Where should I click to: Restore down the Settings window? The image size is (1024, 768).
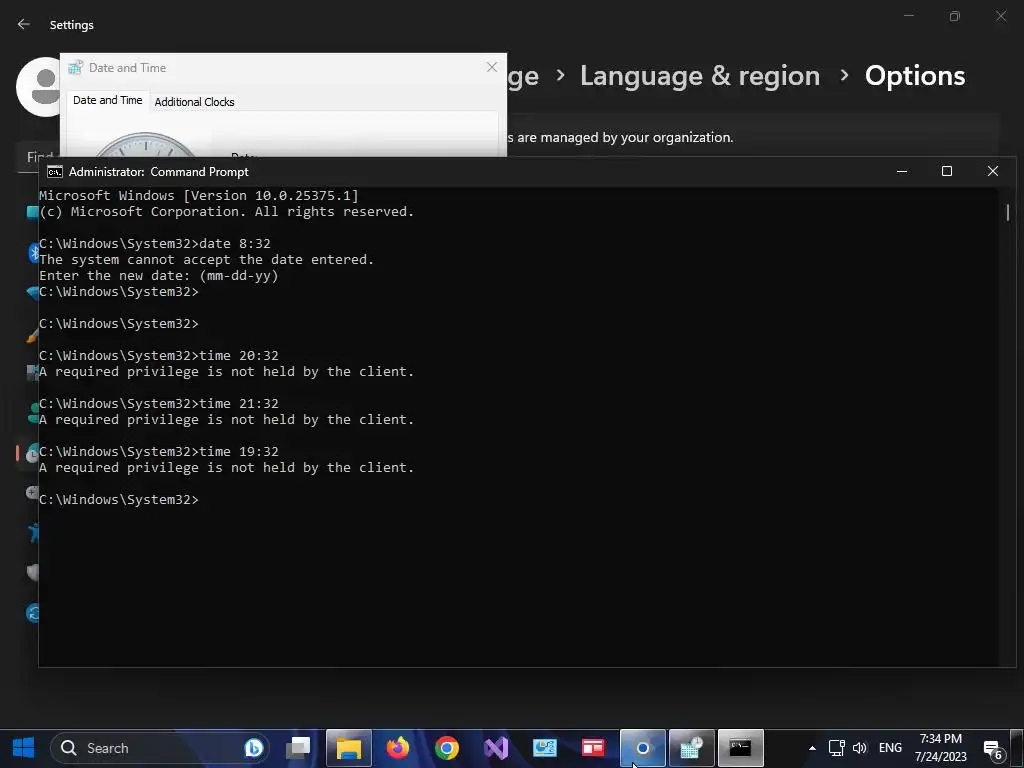pyautogui.click(x=955, y=16)
